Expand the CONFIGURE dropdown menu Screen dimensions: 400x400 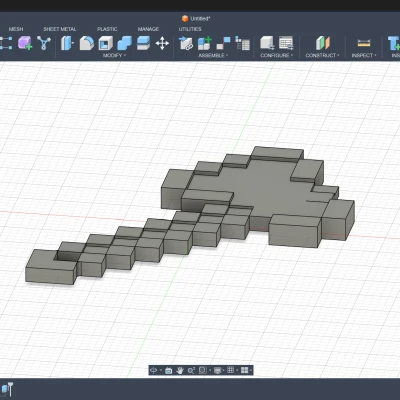pos(277,55)
